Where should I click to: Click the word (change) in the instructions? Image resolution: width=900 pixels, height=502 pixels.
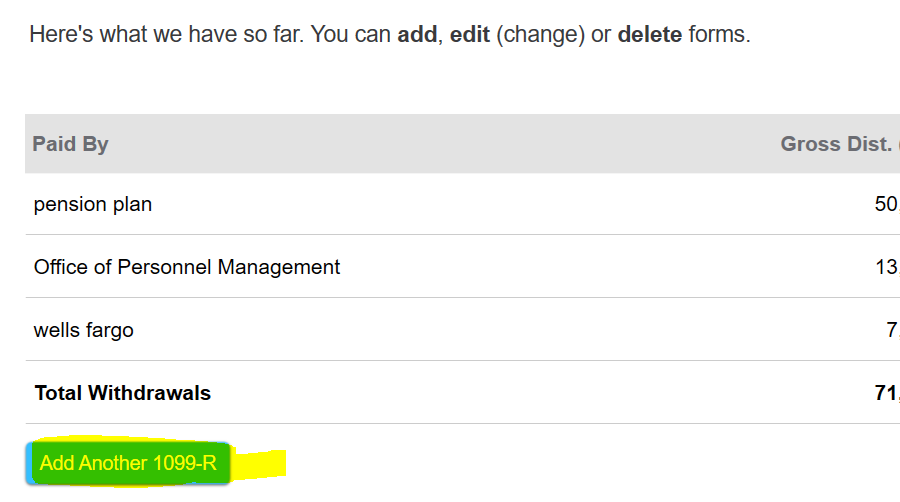click(x=540, y=34)
